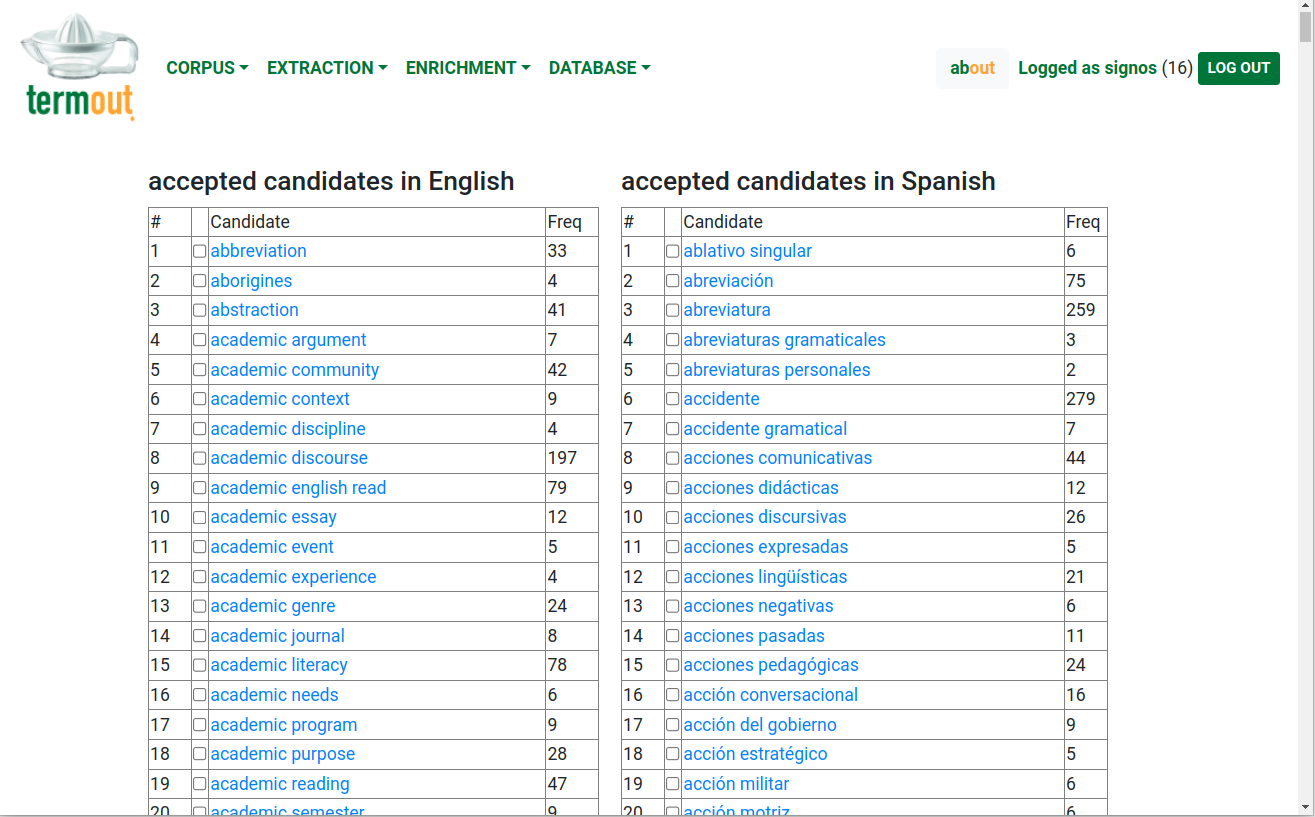Check the box next to abreviatura
Viewport: 1315px width, 817px height.
(x=673, y=311)
